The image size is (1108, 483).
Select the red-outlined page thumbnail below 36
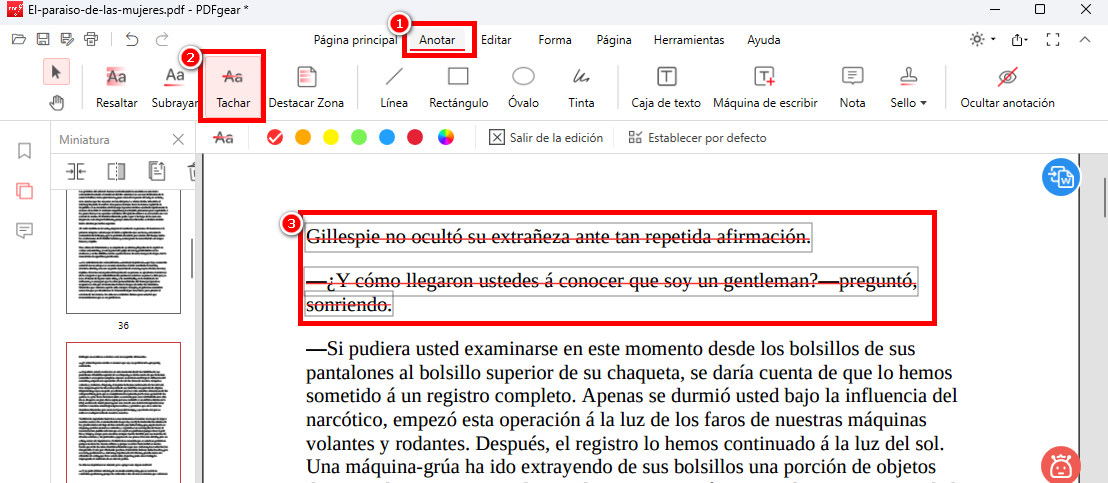[124, 412]
